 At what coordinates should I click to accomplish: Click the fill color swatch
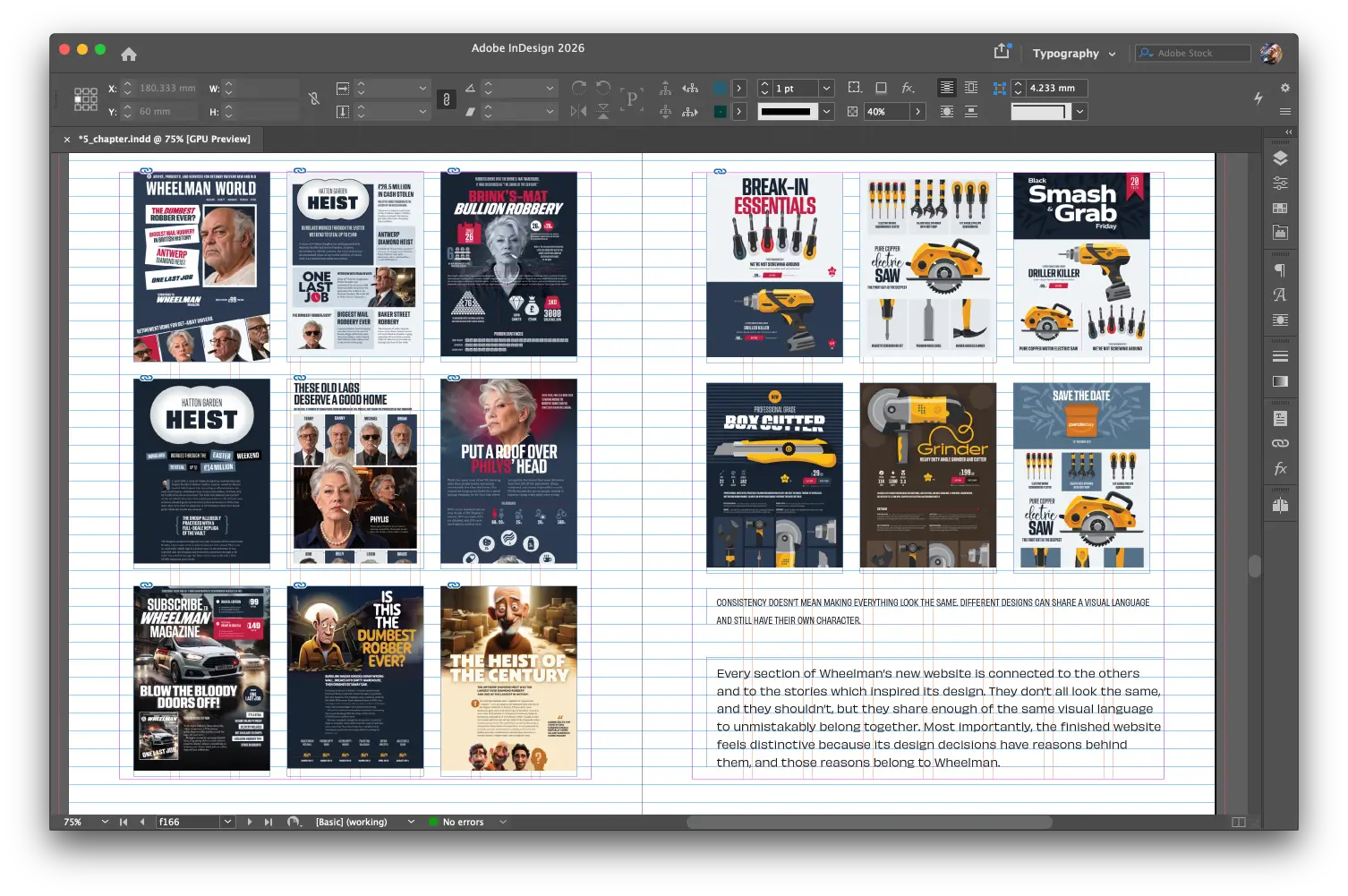(x=720, y=88)
